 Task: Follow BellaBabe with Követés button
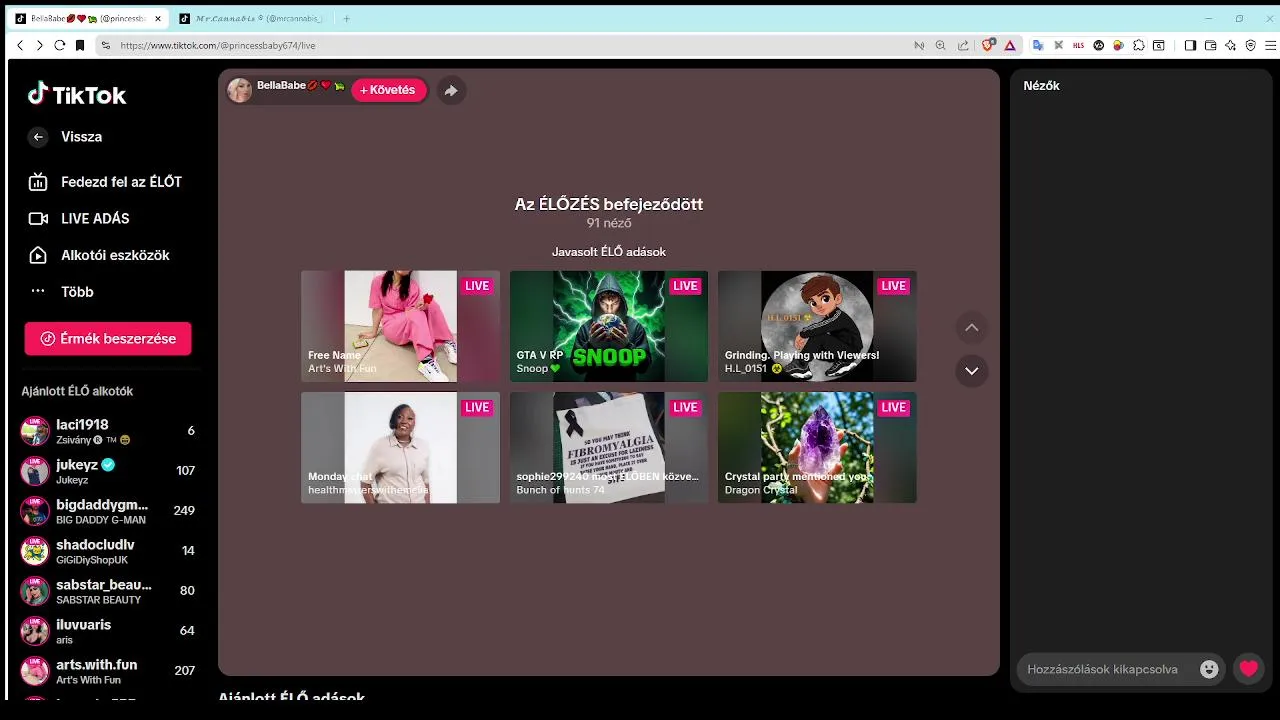pos(388,90)
